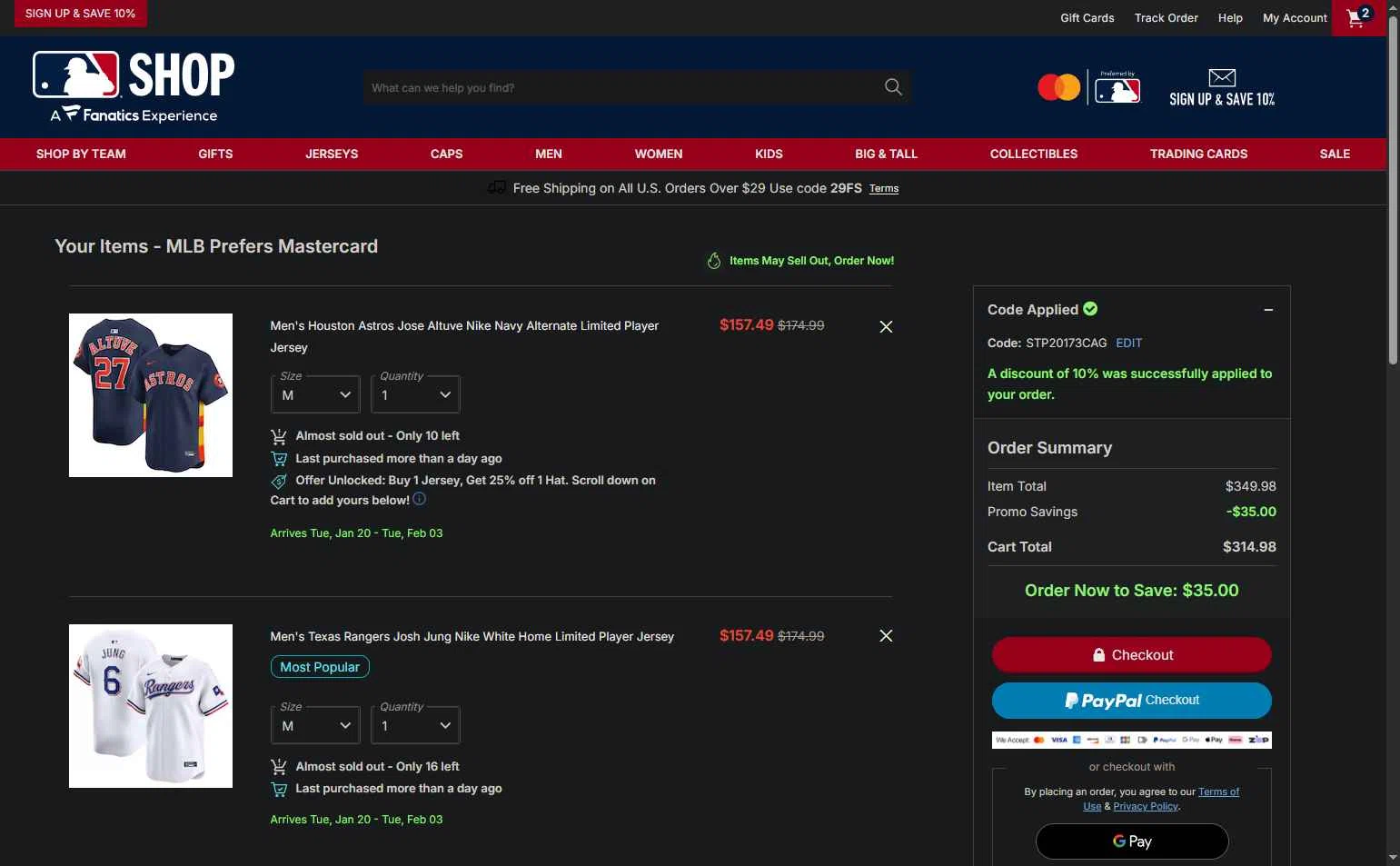Image resolution: width=1400 pixels, height=866 pixels.
Task: Click the search magnifier icon
Action: [893, 87]
